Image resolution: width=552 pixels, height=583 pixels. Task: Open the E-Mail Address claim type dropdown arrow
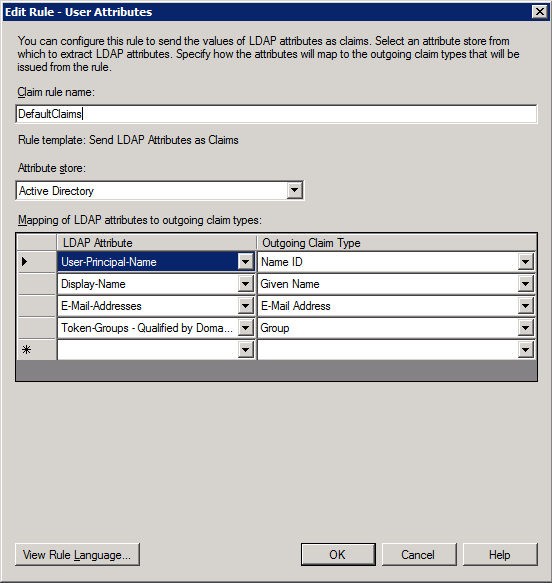click(x=526, y=306)
